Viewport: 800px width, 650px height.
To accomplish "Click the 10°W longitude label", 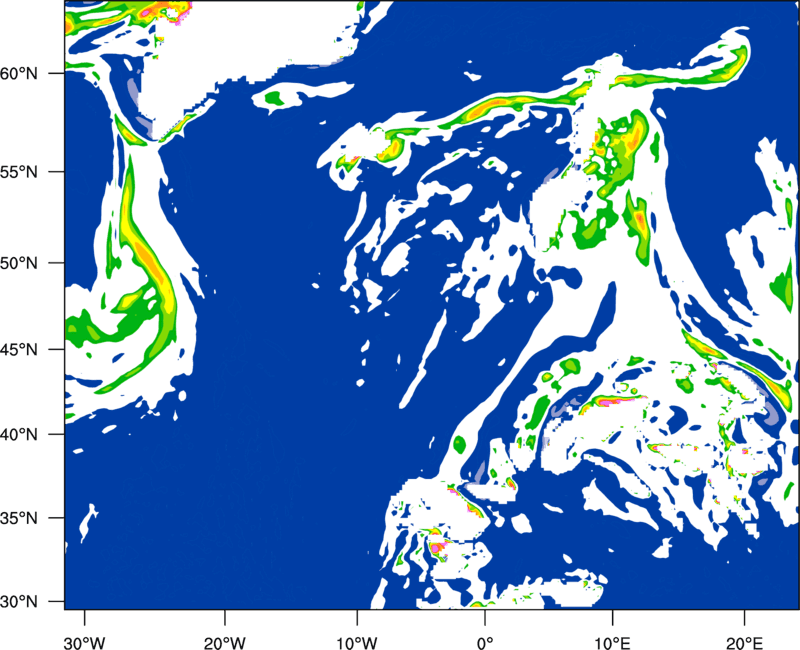I will (x=356, y=643).
